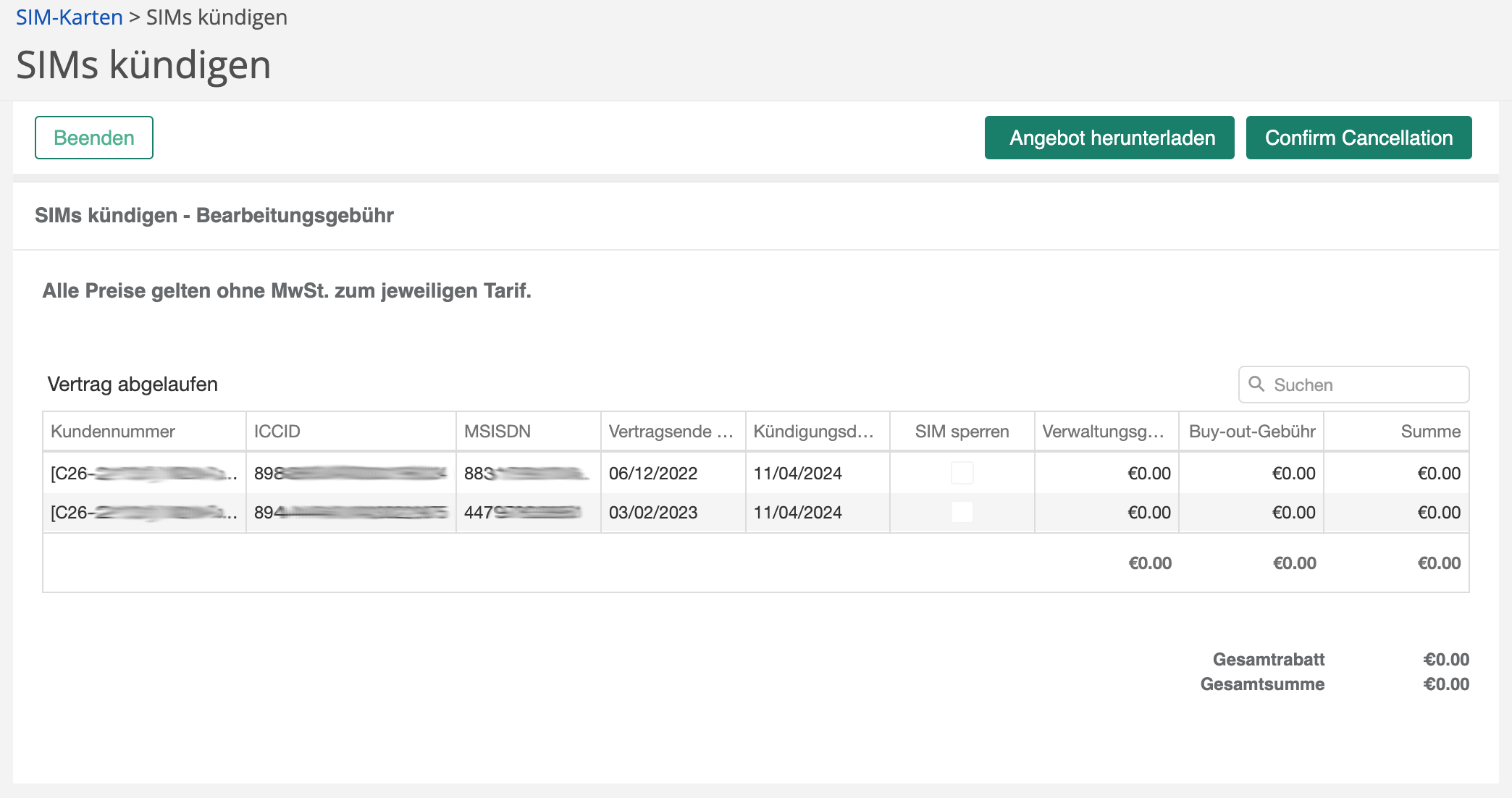Image resolution: width=1512 pixels, height=798 pixels.
Task: Sort by Kundennummer column header
Action: click(x=113, y=432)
